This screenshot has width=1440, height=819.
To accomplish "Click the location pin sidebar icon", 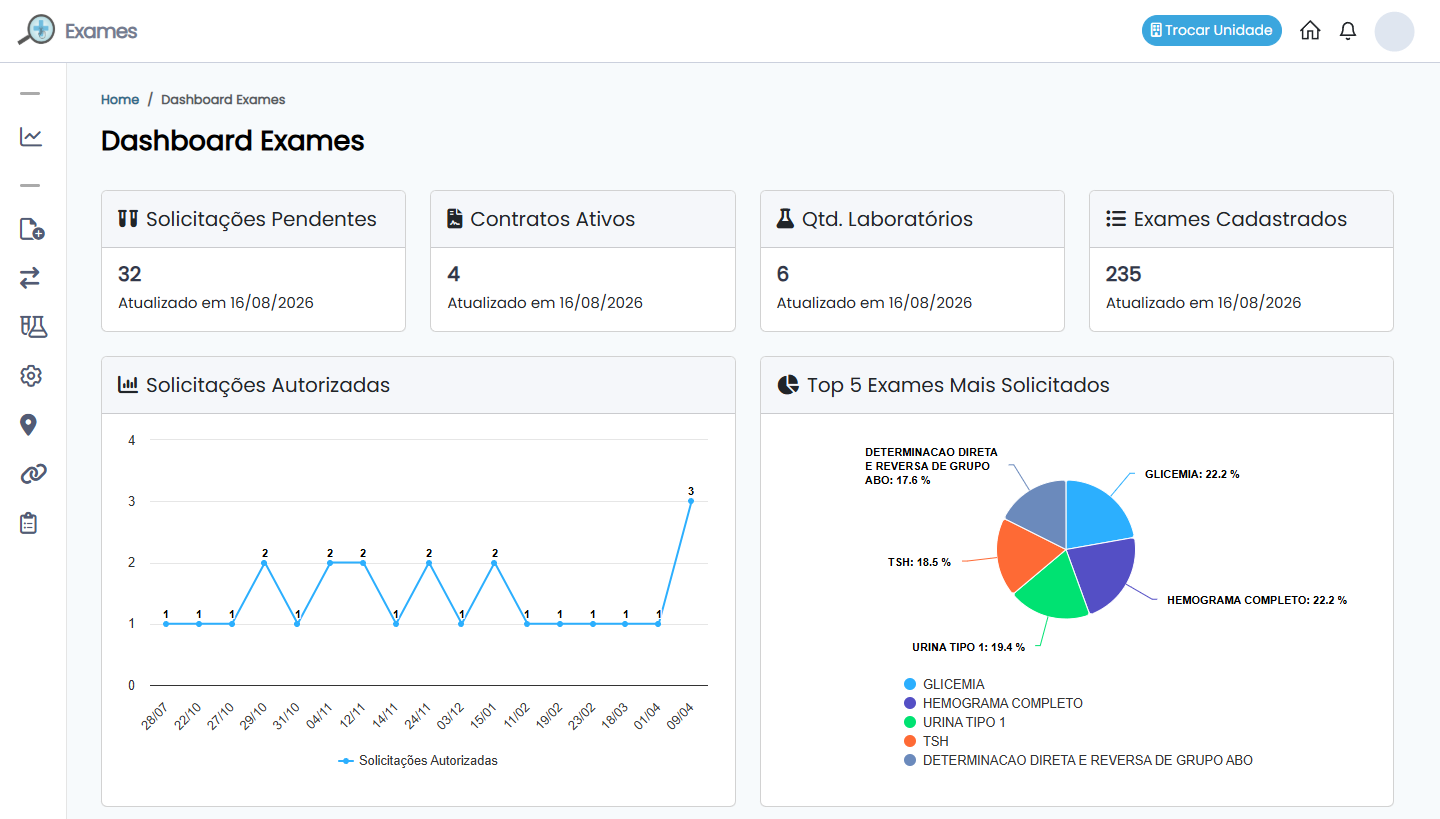I will click(x=28, y=425).
